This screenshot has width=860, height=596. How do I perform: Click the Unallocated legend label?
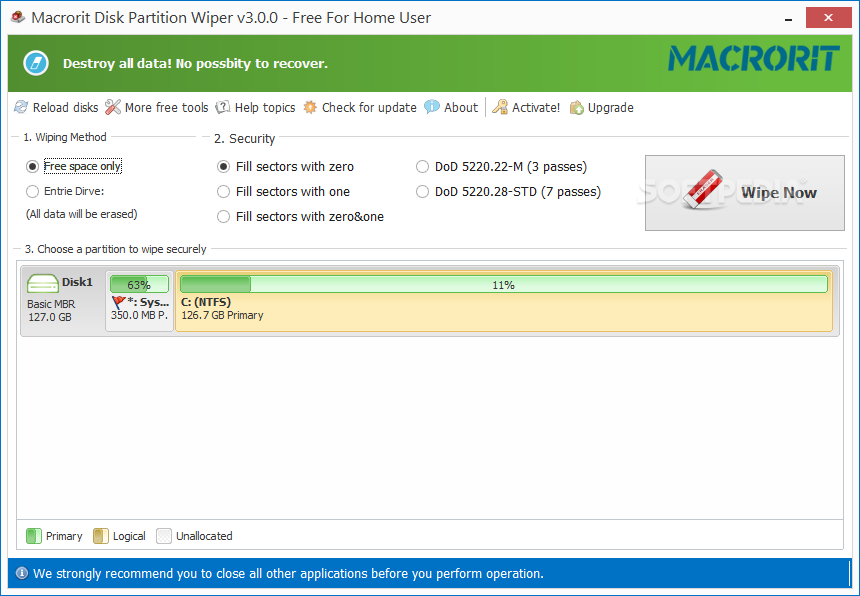[x=204, y=536]
